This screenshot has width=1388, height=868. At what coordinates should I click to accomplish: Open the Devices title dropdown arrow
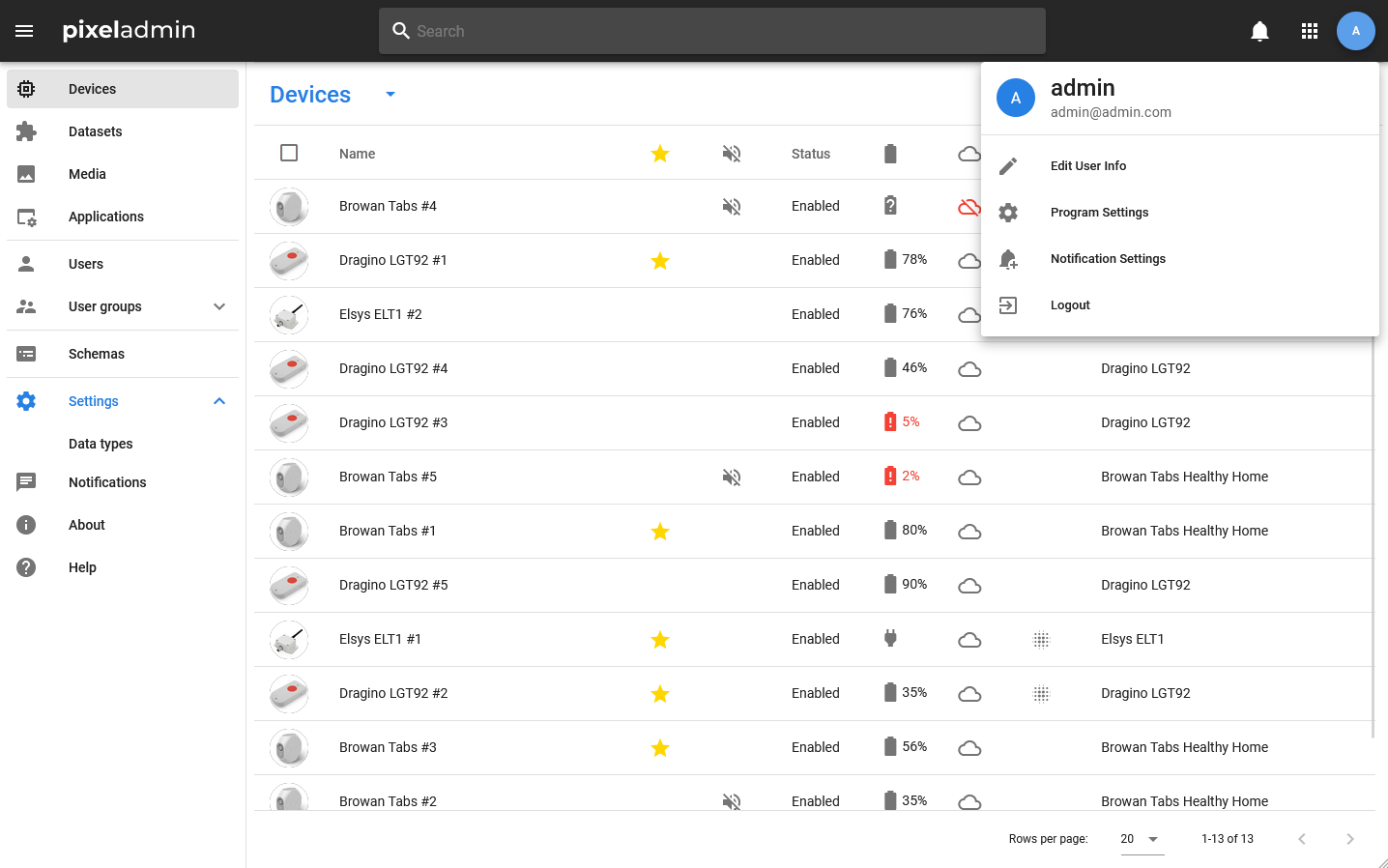coord(390,95)
